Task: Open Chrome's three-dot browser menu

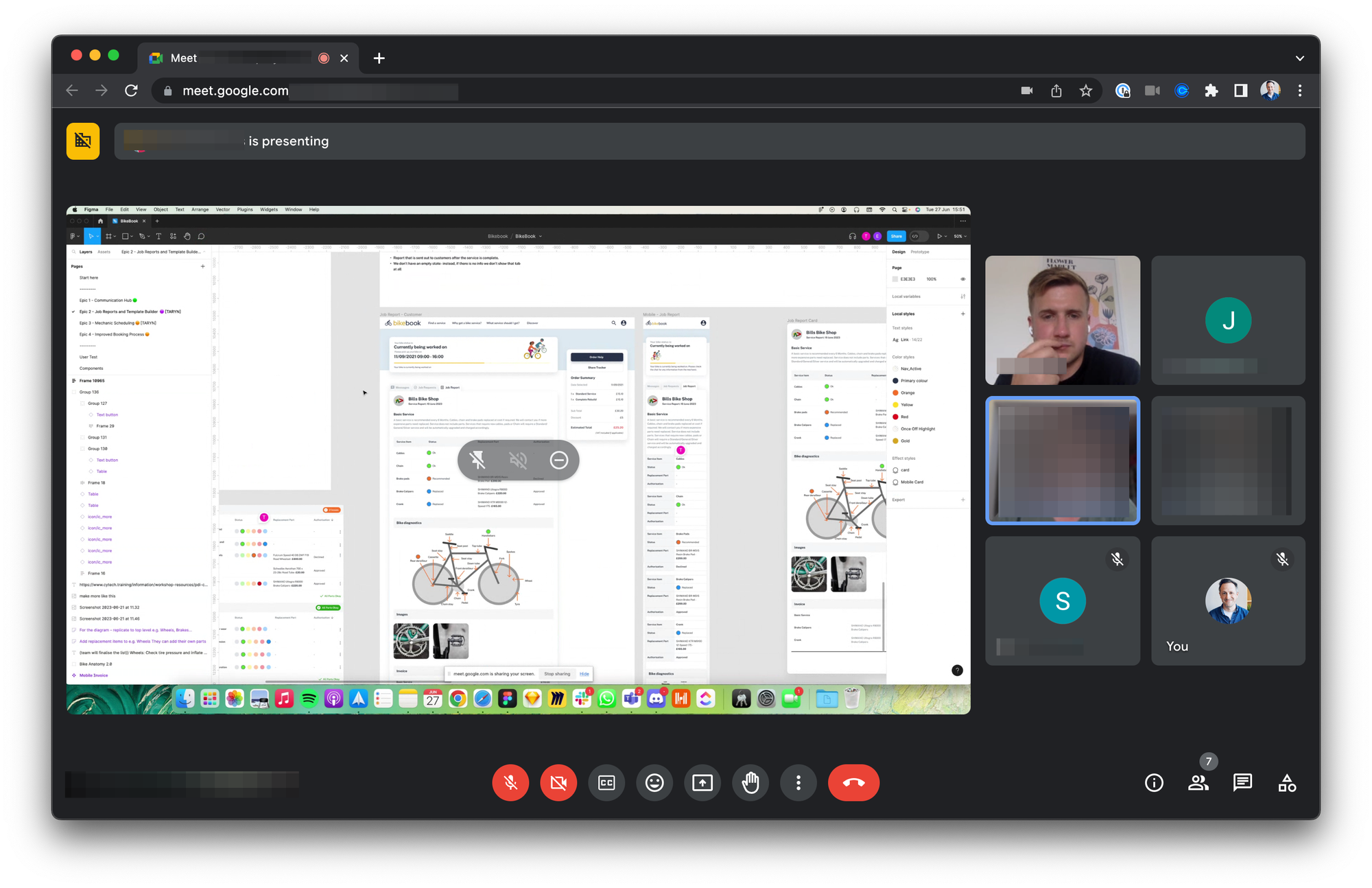Action: 1299,91
